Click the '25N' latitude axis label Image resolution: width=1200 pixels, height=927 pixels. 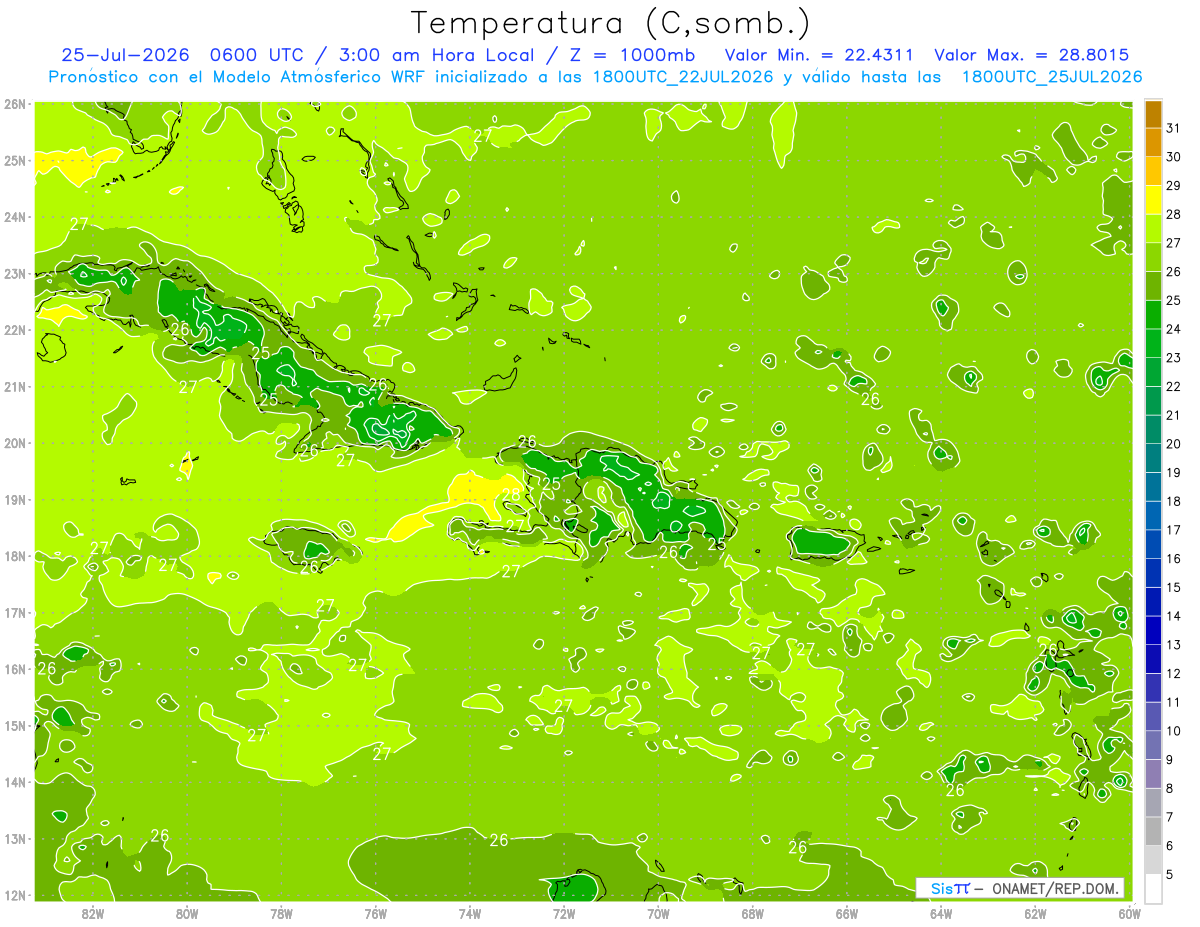15,160
